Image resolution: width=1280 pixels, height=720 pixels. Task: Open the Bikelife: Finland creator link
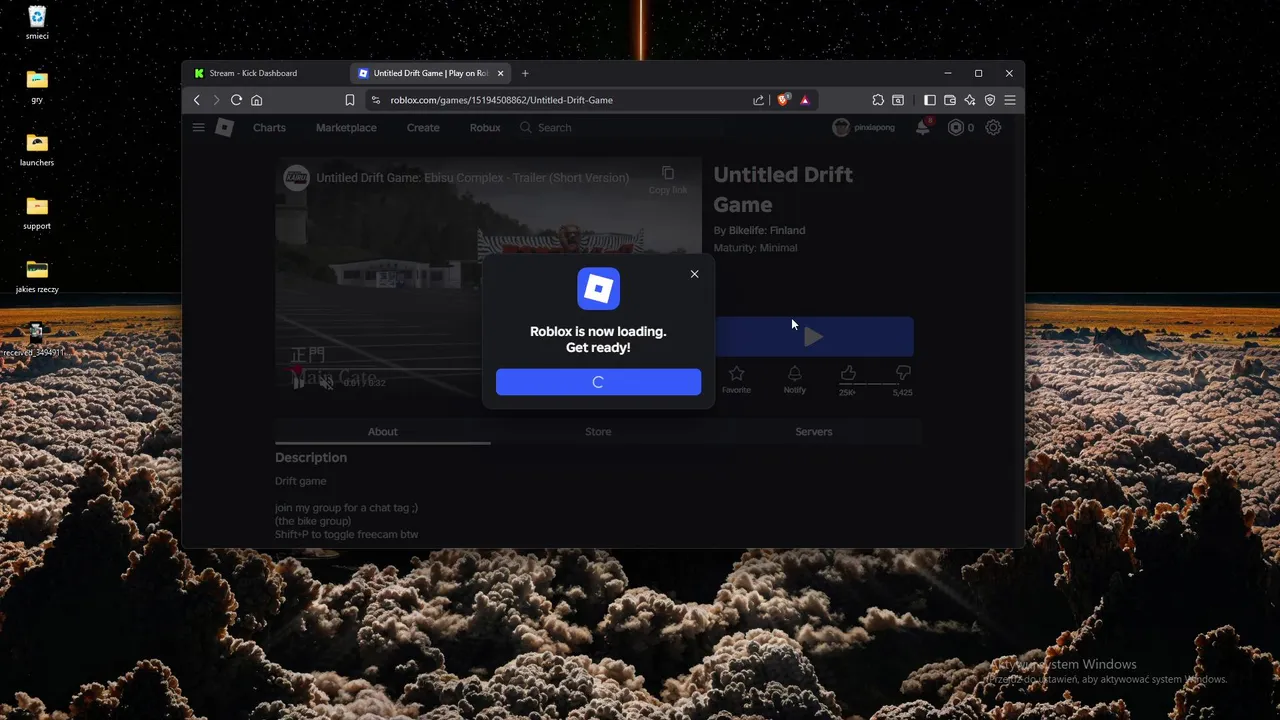[767, 230]
